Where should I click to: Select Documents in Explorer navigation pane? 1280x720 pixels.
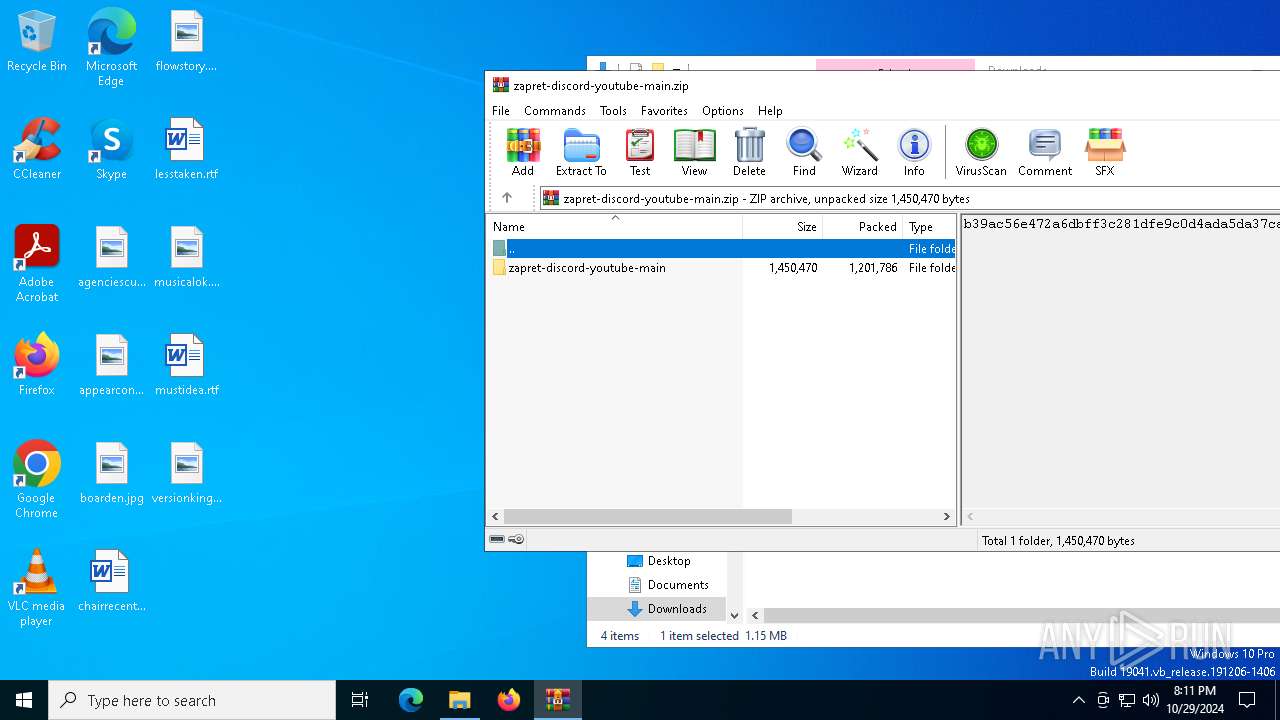click(x=677, y=585)
